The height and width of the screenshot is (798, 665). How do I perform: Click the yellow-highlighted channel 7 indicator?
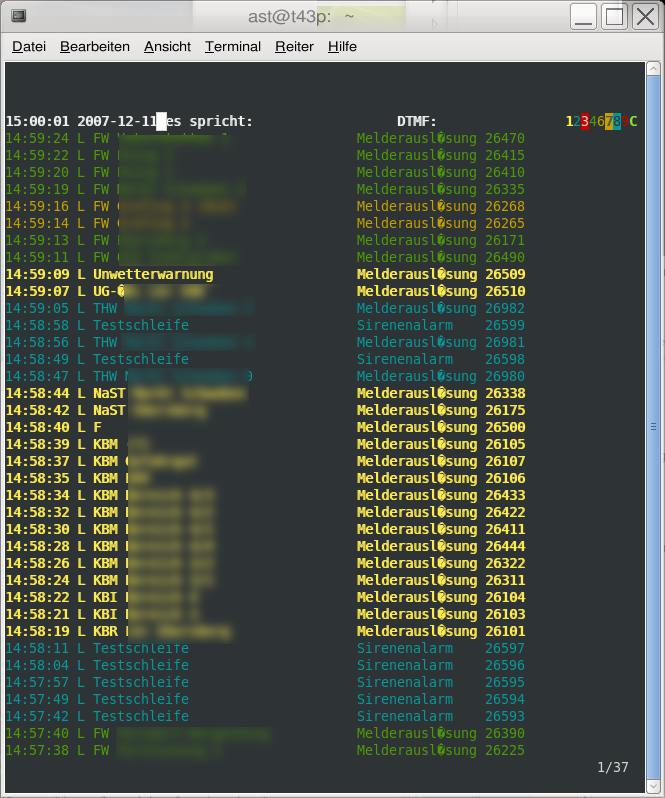pos(609,121)
